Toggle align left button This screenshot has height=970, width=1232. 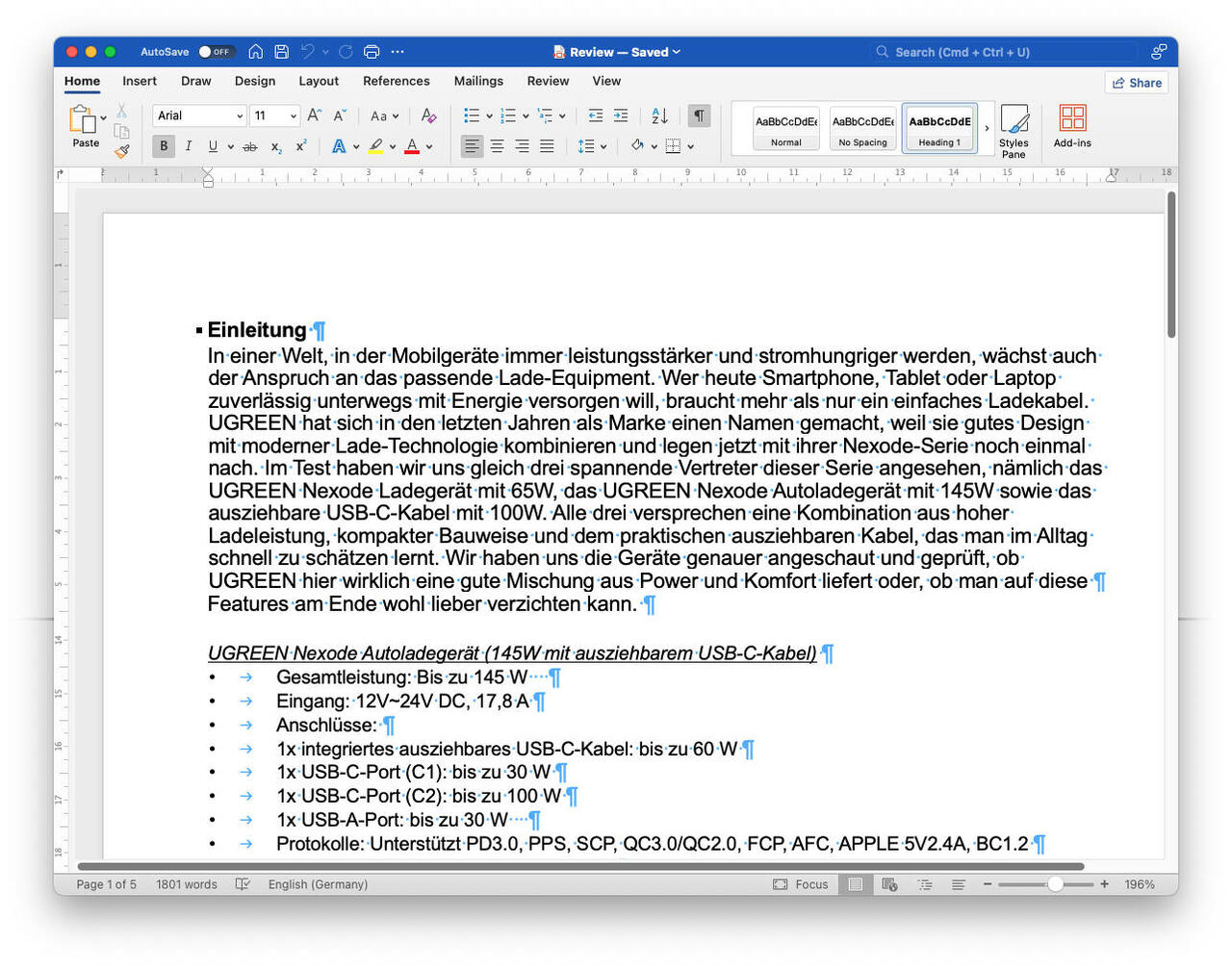(472, 146)
